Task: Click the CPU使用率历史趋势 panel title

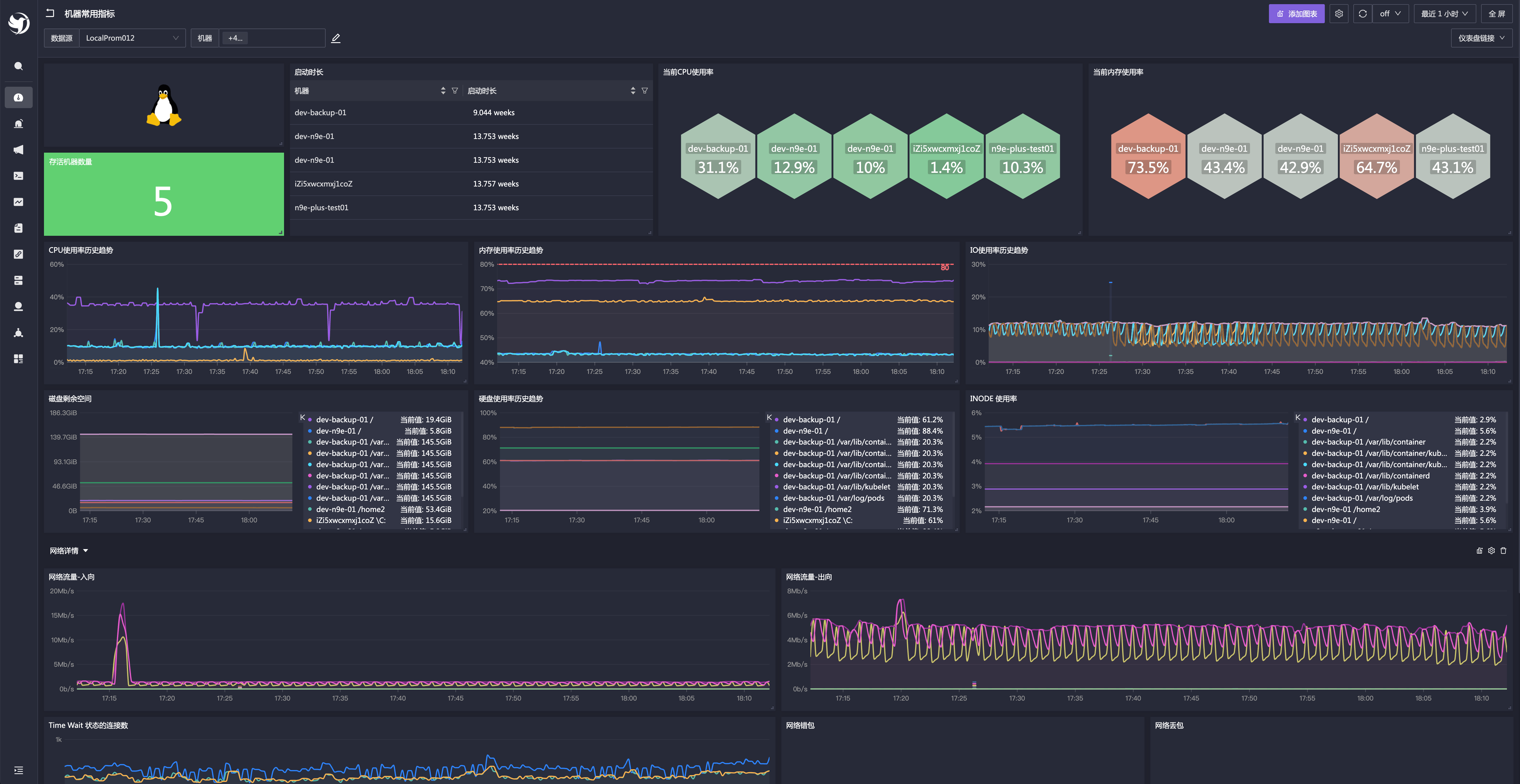Action: point(81,250)
